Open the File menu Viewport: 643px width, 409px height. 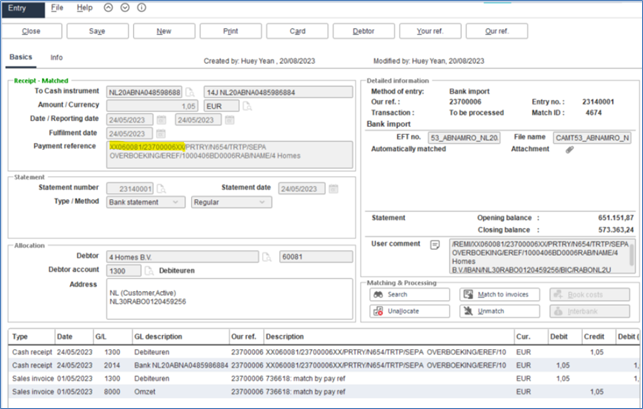(x=57, y=7)
